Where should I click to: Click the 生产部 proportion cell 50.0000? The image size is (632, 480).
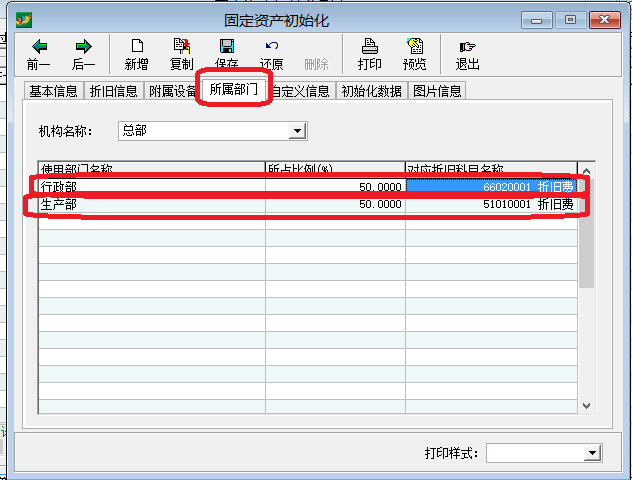pos(335,204)
